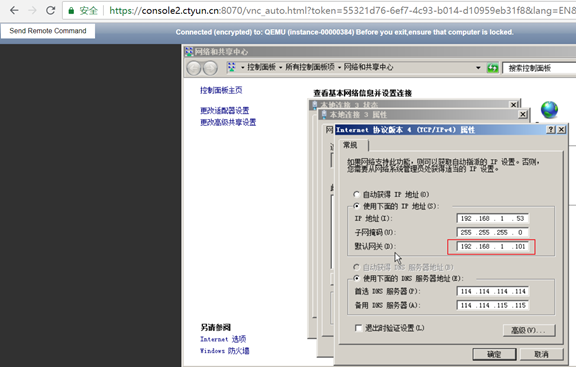Close the 本地连接 3 属性 window

pyautogui.click(x=522, y=115)
